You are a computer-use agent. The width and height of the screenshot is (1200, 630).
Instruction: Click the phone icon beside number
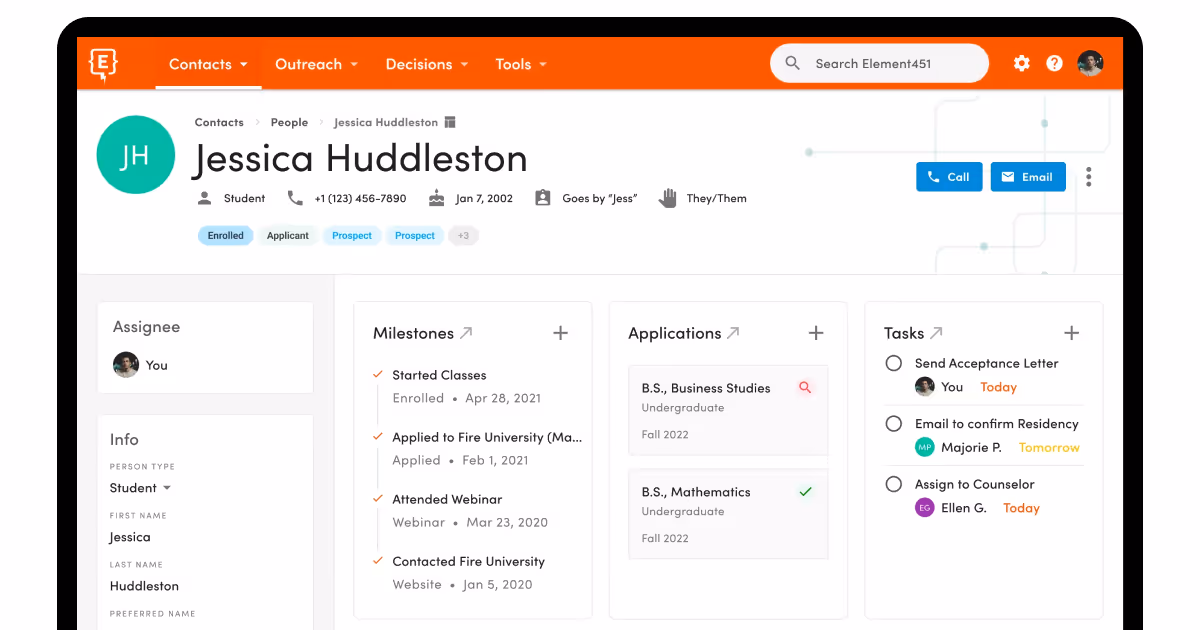[x=295, y=198]
